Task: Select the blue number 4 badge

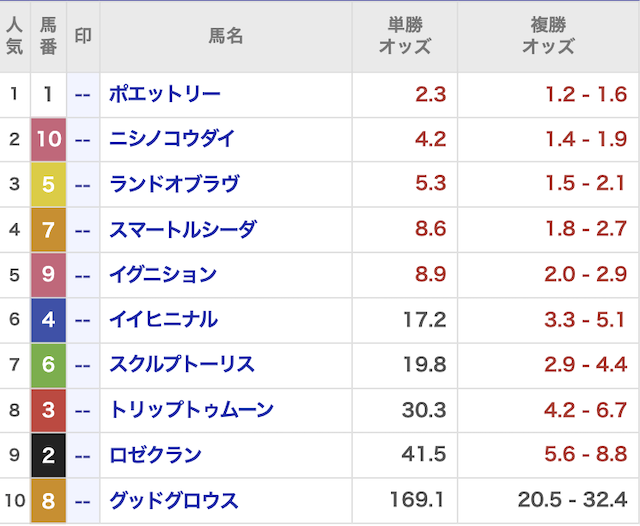Action: click(49, 320)
